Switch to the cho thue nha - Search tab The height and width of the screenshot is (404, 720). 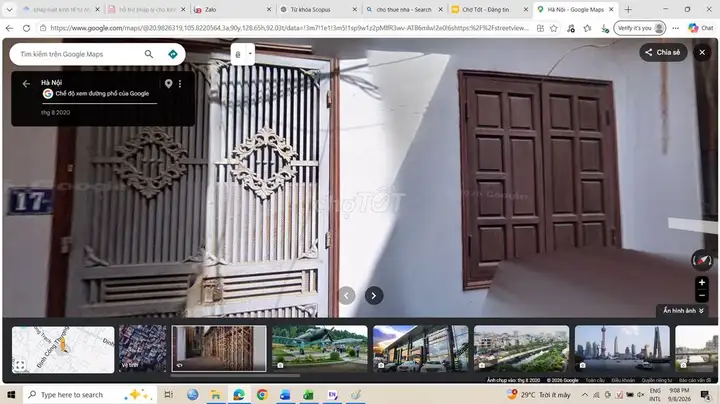pyautogui.click(x=403, y=9)
